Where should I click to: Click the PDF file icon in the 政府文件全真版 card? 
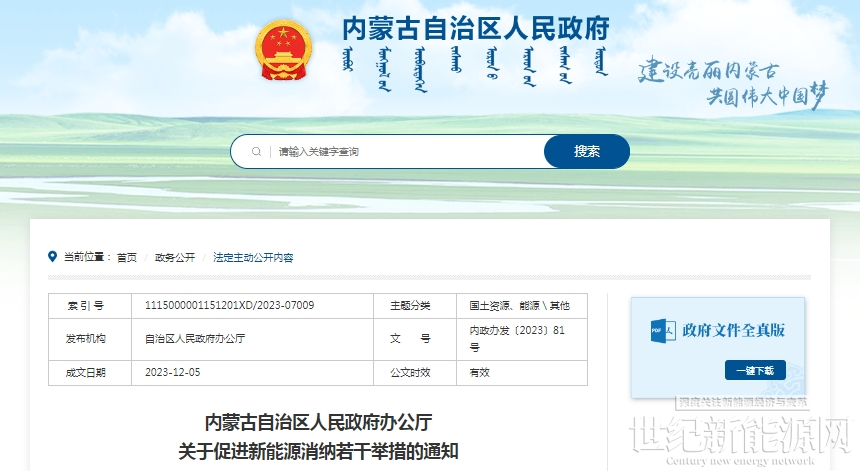tap(663, 331)
